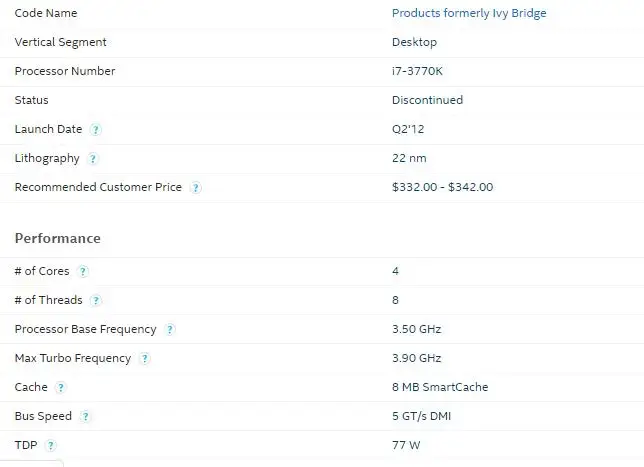Select the Performance section heading

(58, 238)
